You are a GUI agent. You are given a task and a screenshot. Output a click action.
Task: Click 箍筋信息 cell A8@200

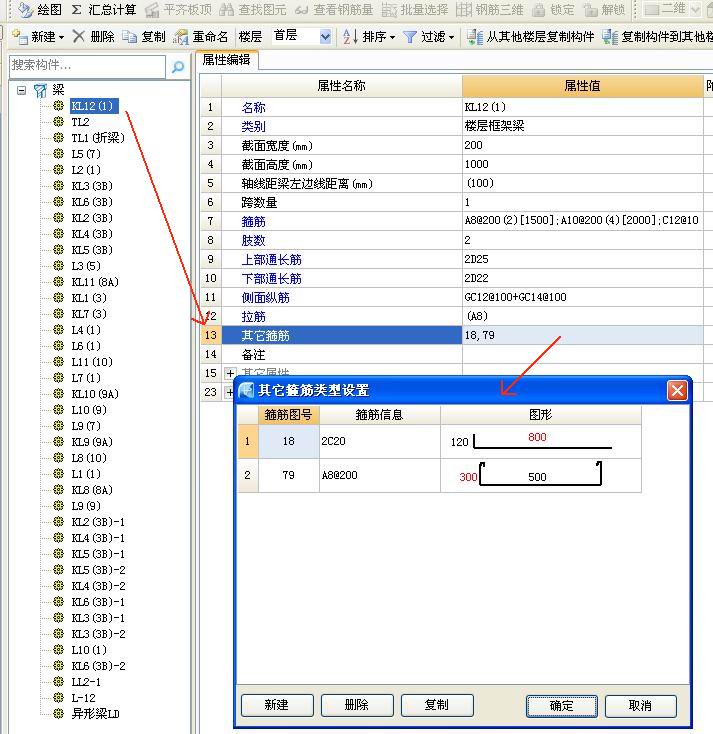tap(380, 475)
